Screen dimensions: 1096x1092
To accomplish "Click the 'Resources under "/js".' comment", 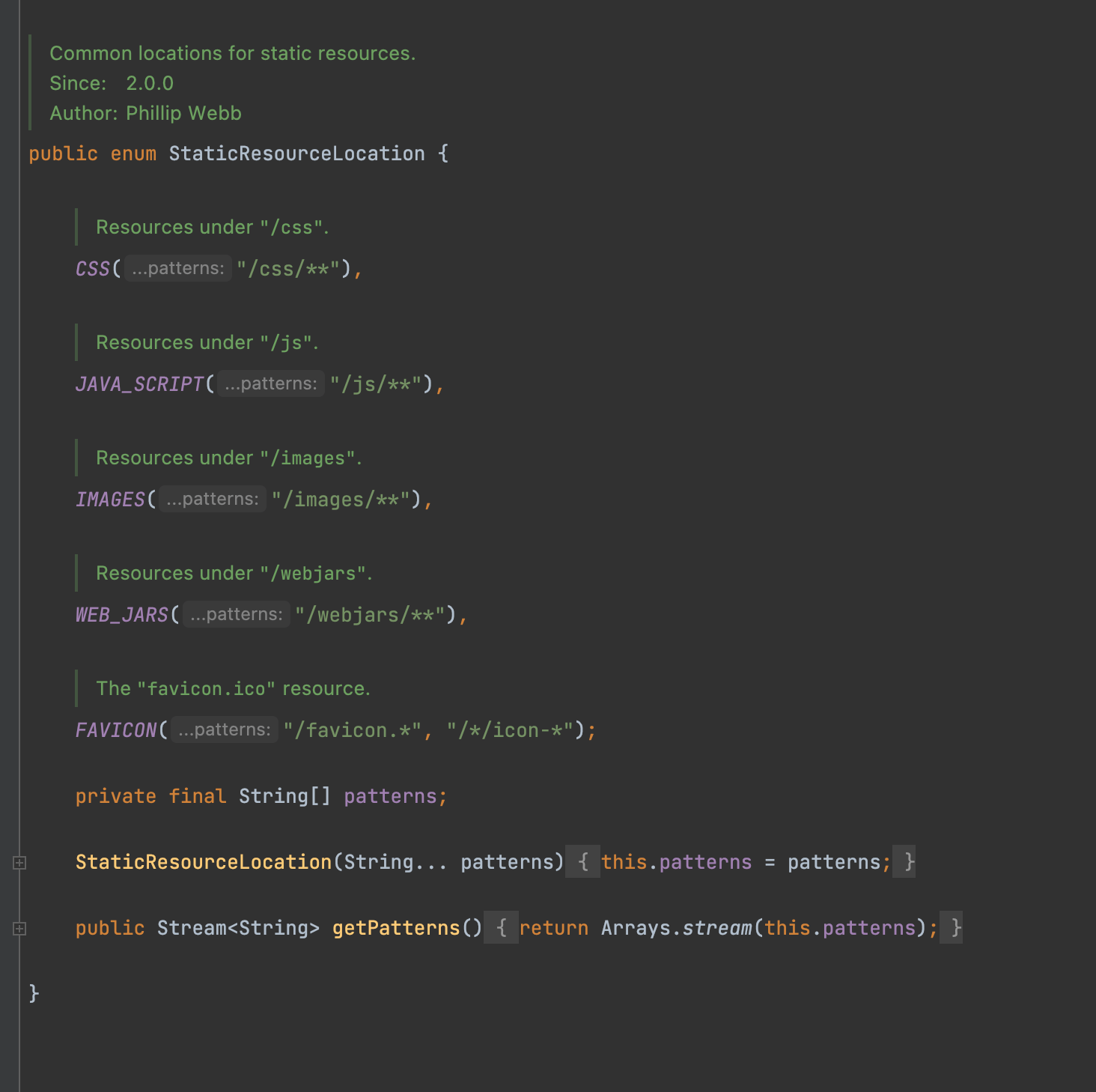I will pyautogui.click(x=207, y=342).
